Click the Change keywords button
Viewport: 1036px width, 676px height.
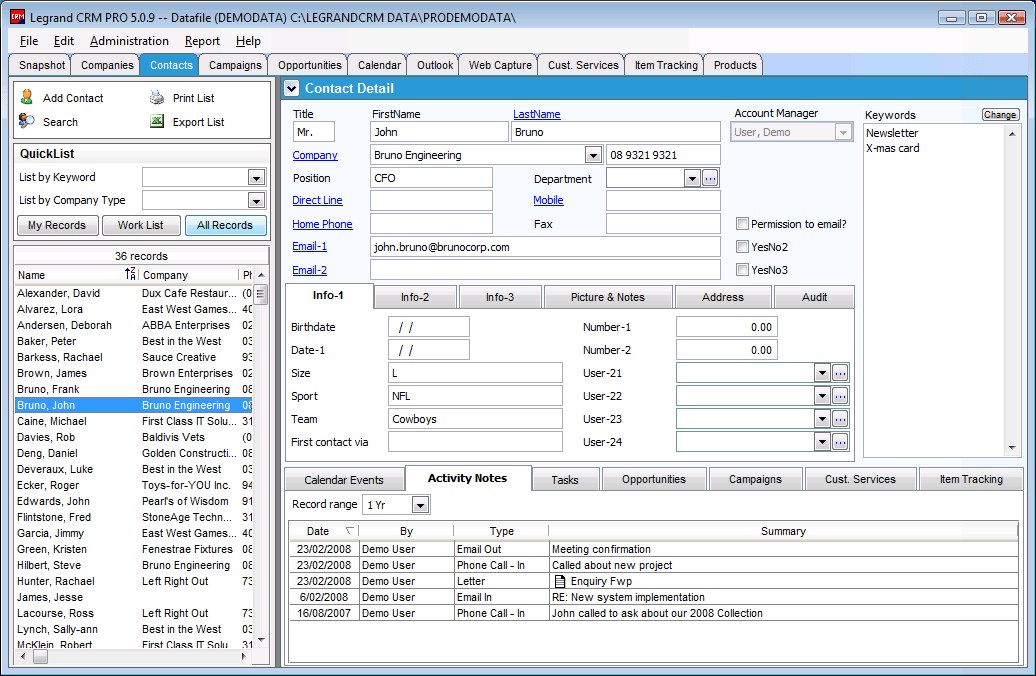(x=1000, y=115)
